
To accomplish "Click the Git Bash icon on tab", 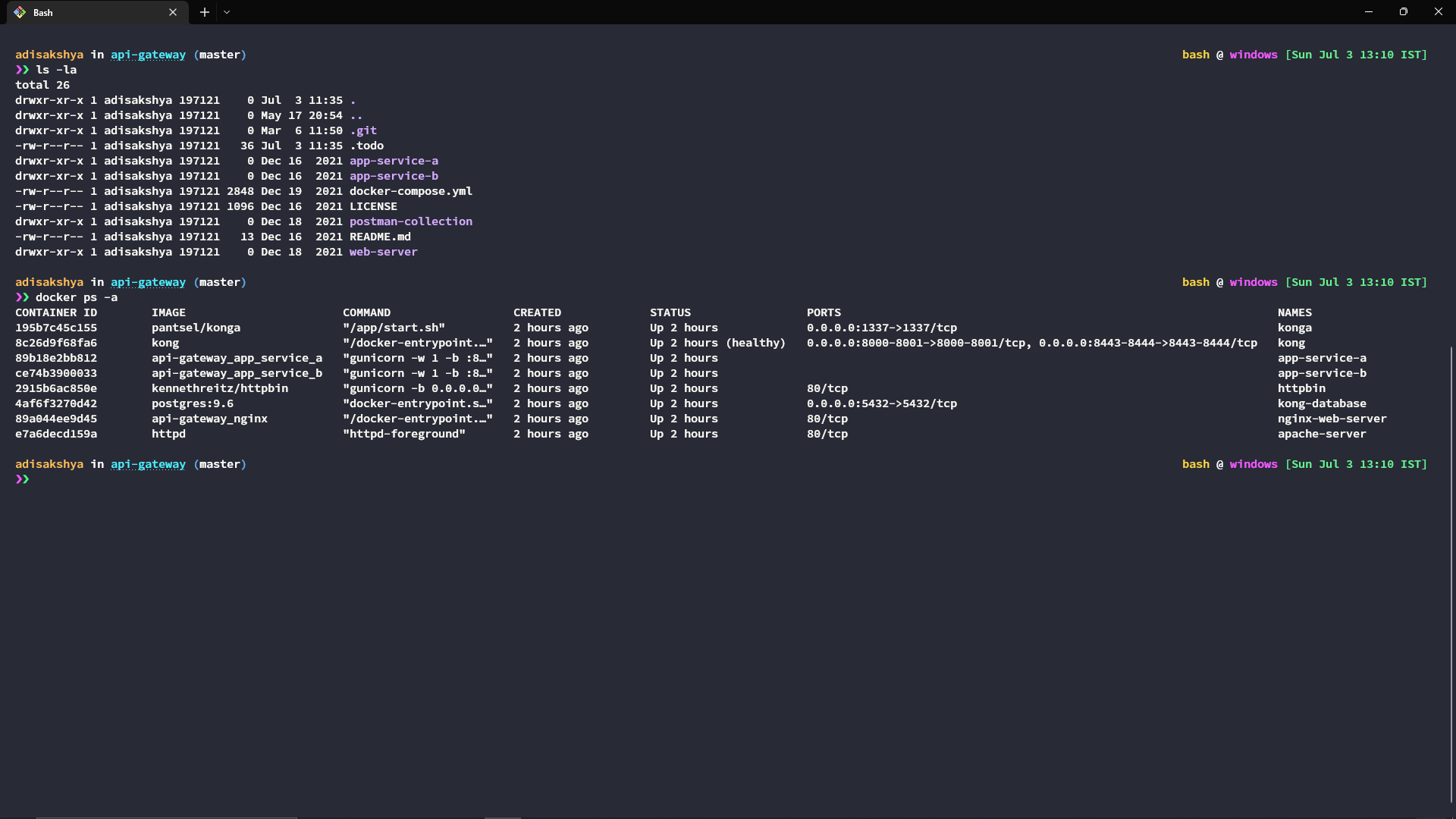I will click(x=20, y=12).
